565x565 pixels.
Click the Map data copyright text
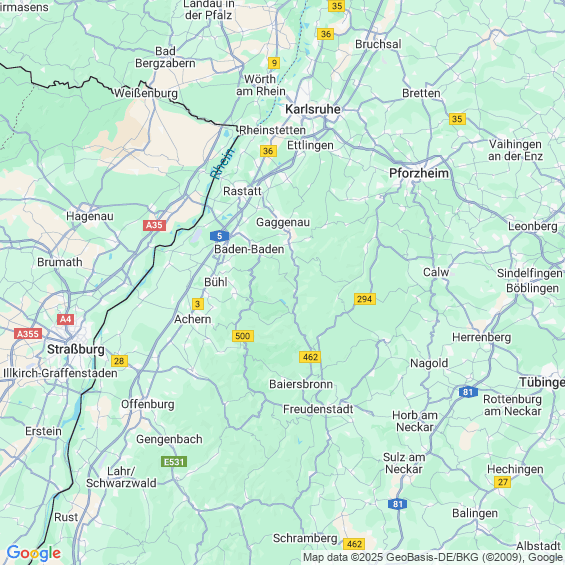433,557
